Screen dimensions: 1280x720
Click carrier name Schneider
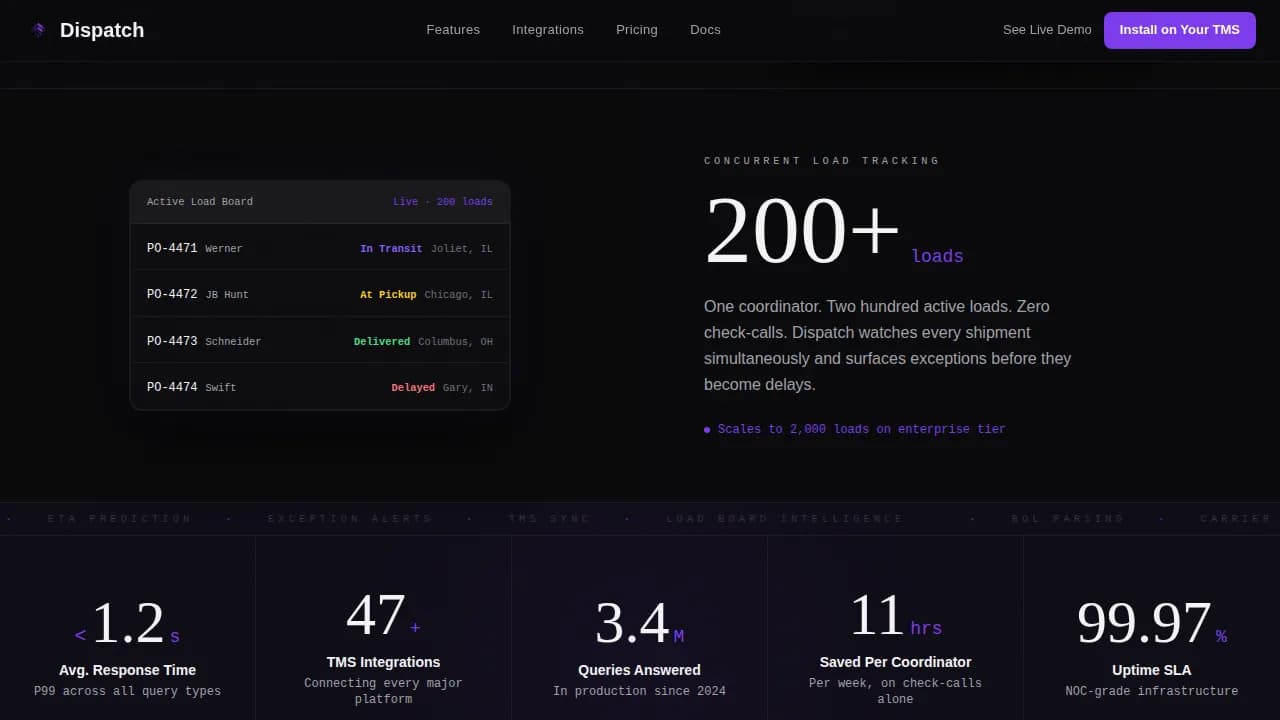(x=233, y=342)
